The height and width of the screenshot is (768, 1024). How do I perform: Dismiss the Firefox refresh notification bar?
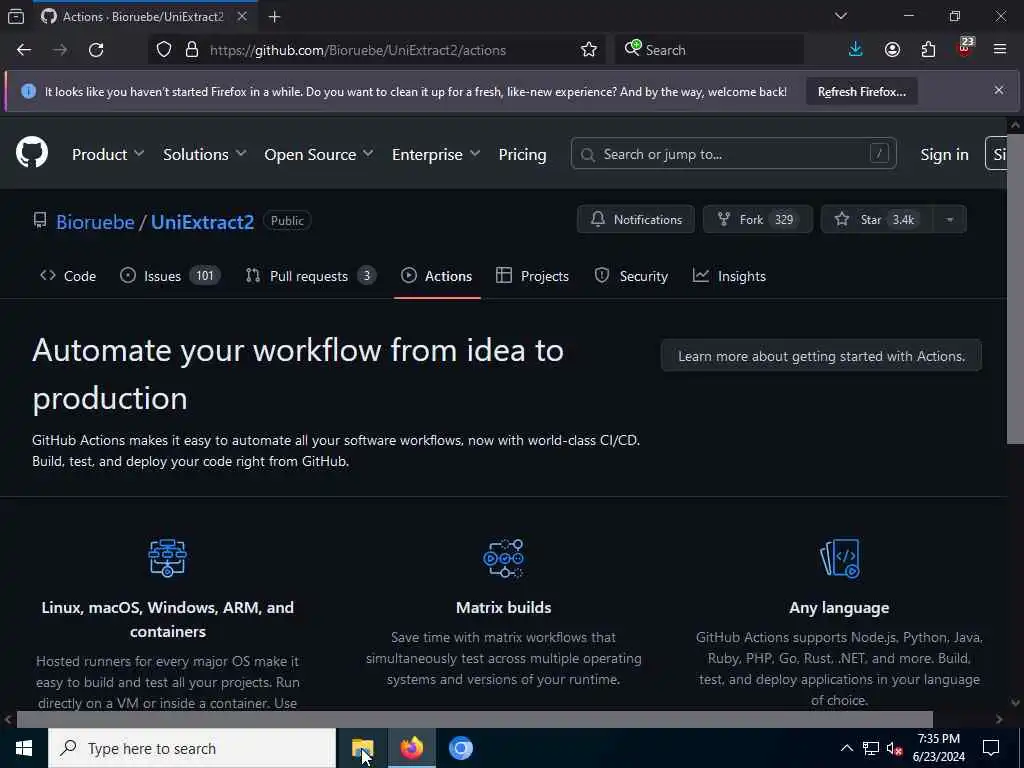999,90
